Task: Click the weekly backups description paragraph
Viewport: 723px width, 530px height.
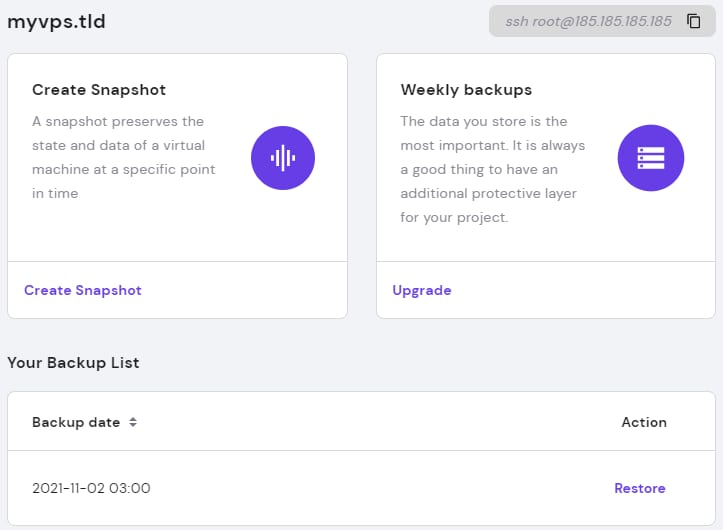Action: (x=492, y=169)
